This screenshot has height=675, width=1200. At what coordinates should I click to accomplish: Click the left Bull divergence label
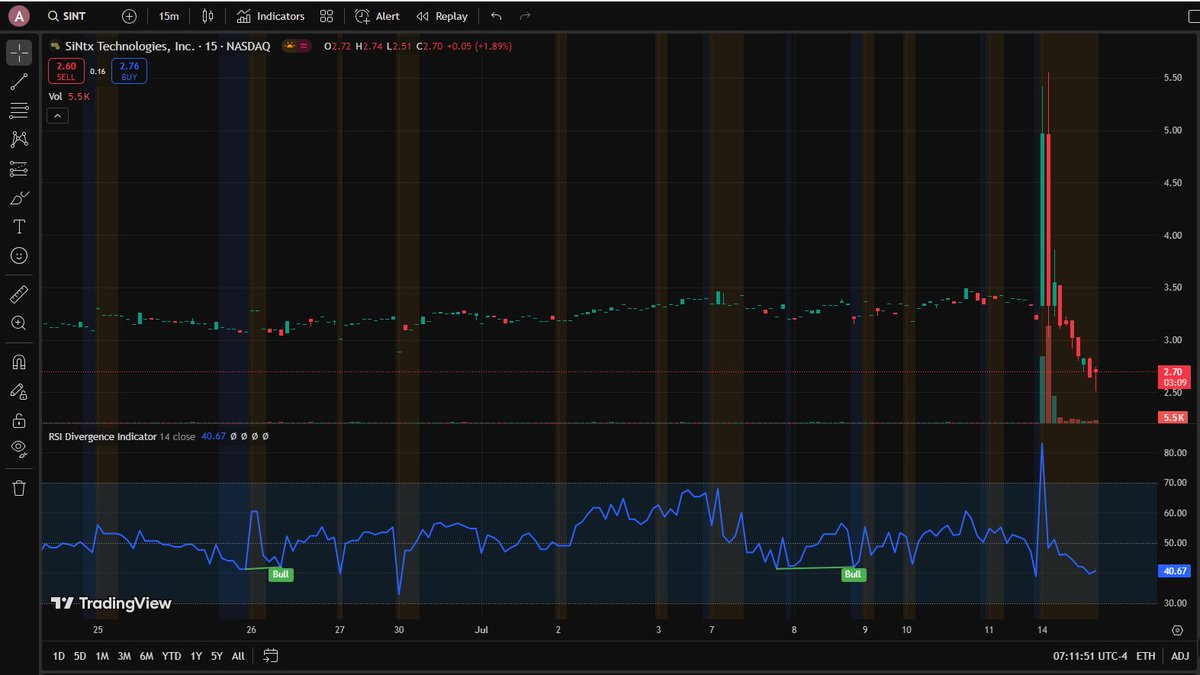click(x=282, y=574)
